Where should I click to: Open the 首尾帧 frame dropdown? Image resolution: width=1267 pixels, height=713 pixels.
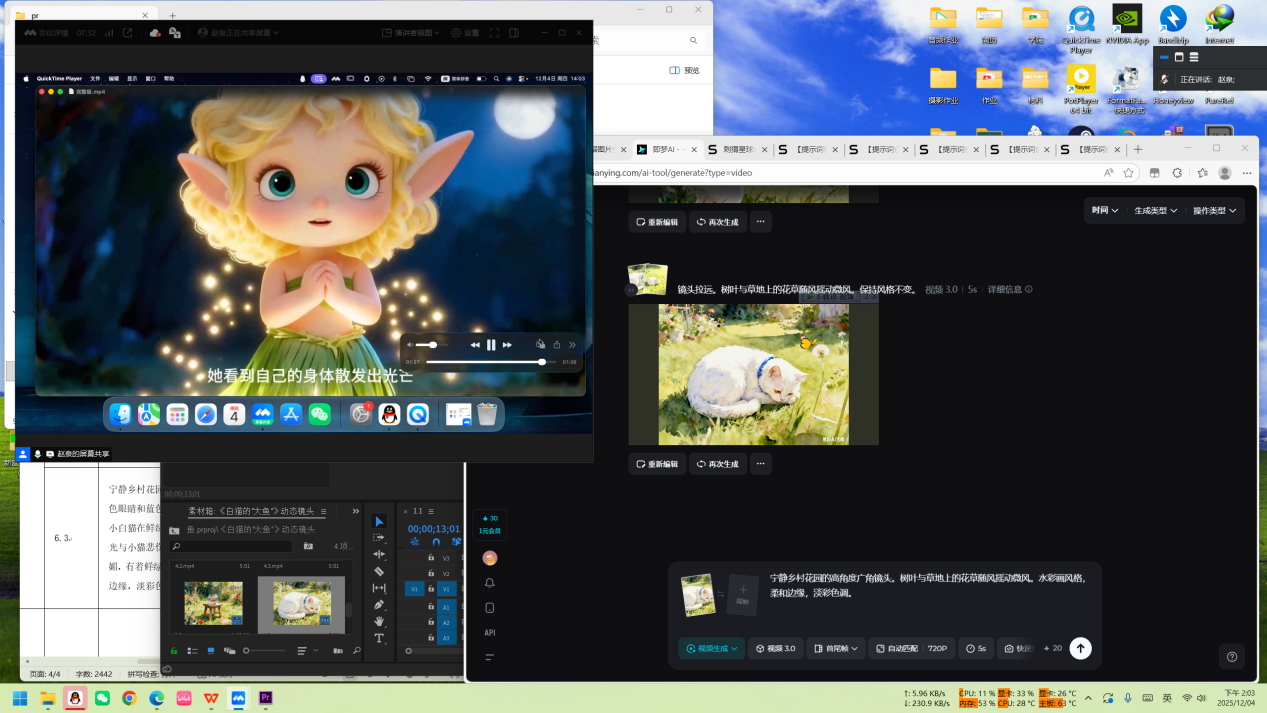click(x=835, y=648)
